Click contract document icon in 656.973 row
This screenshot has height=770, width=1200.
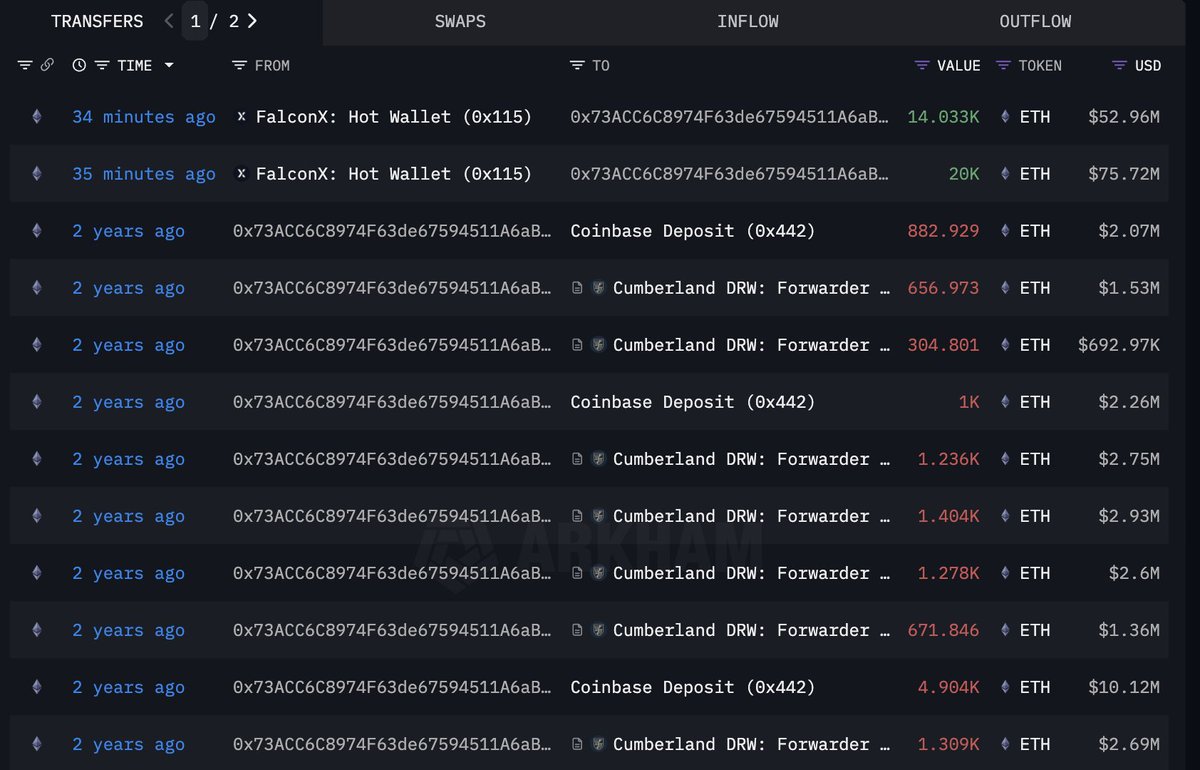coord(577,288)
